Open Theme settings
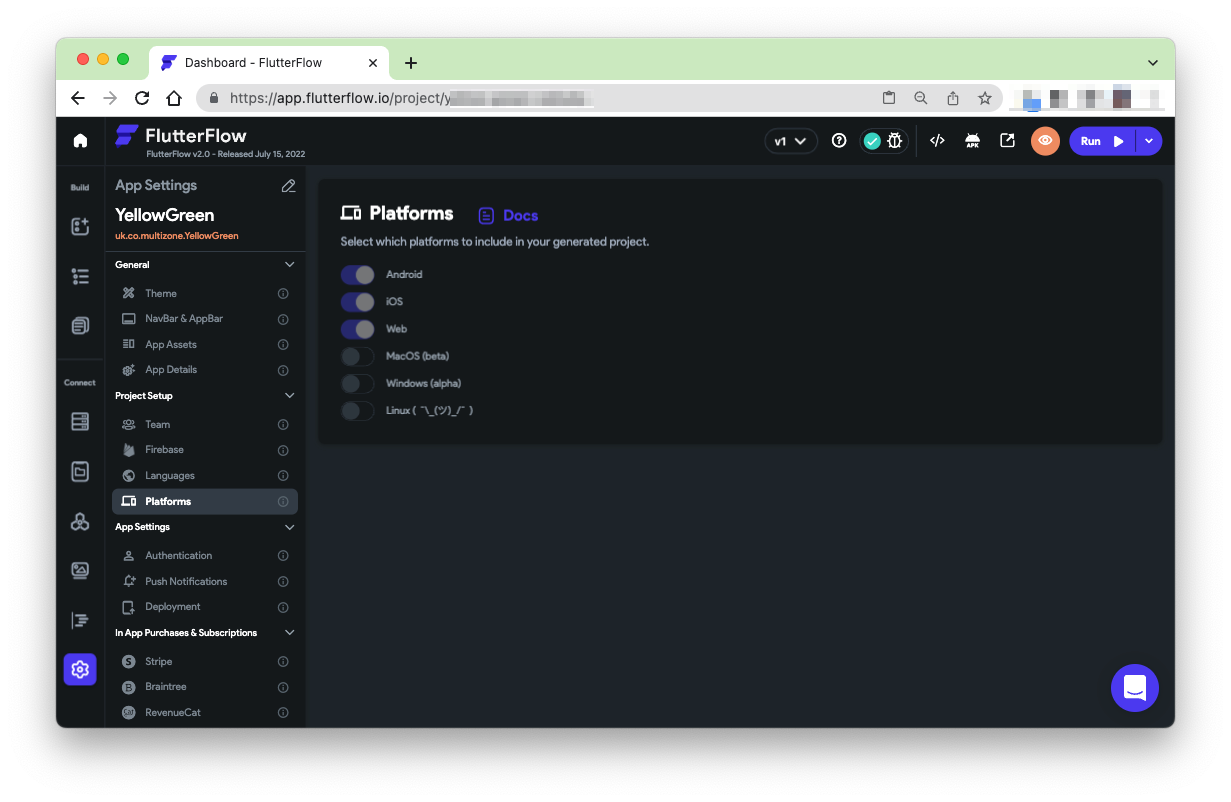This screenshot has width=1231, height=802. tap(205, 294)
